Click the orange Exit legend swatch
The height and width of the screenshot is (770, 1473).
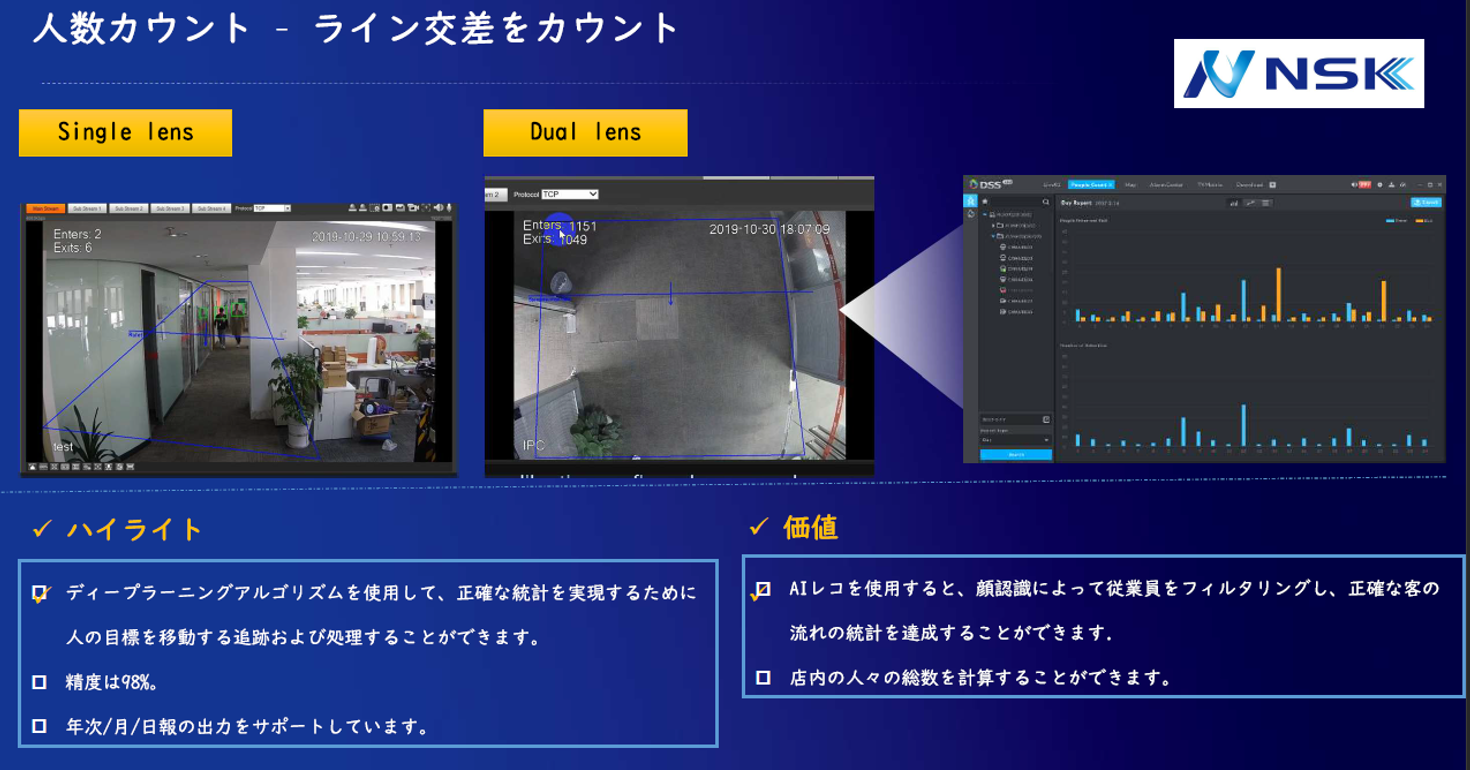1421,220
